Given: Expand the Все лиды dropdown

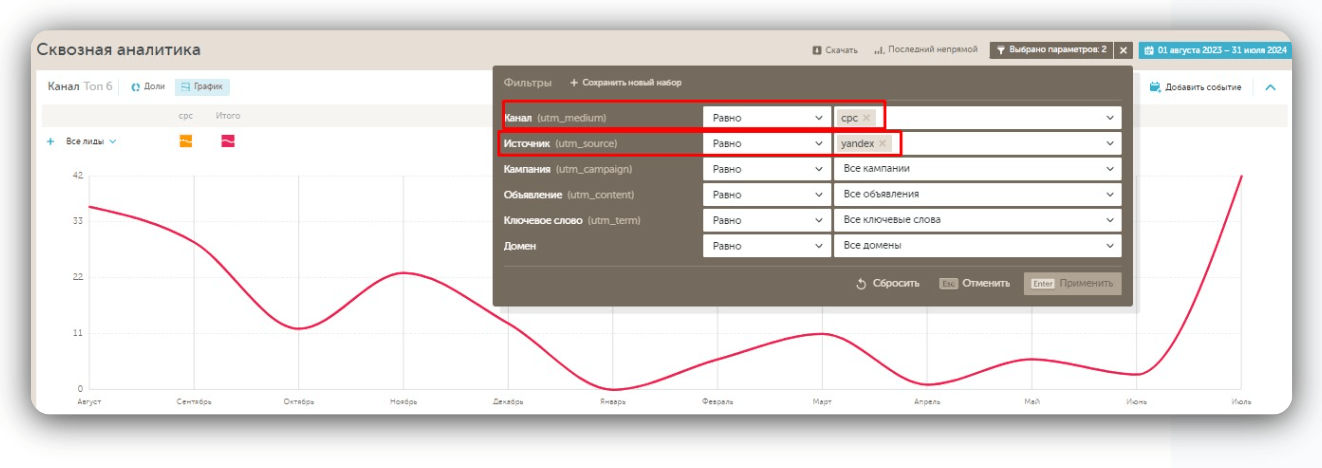Looking at the screenshot, I should (x=91, y=142).
